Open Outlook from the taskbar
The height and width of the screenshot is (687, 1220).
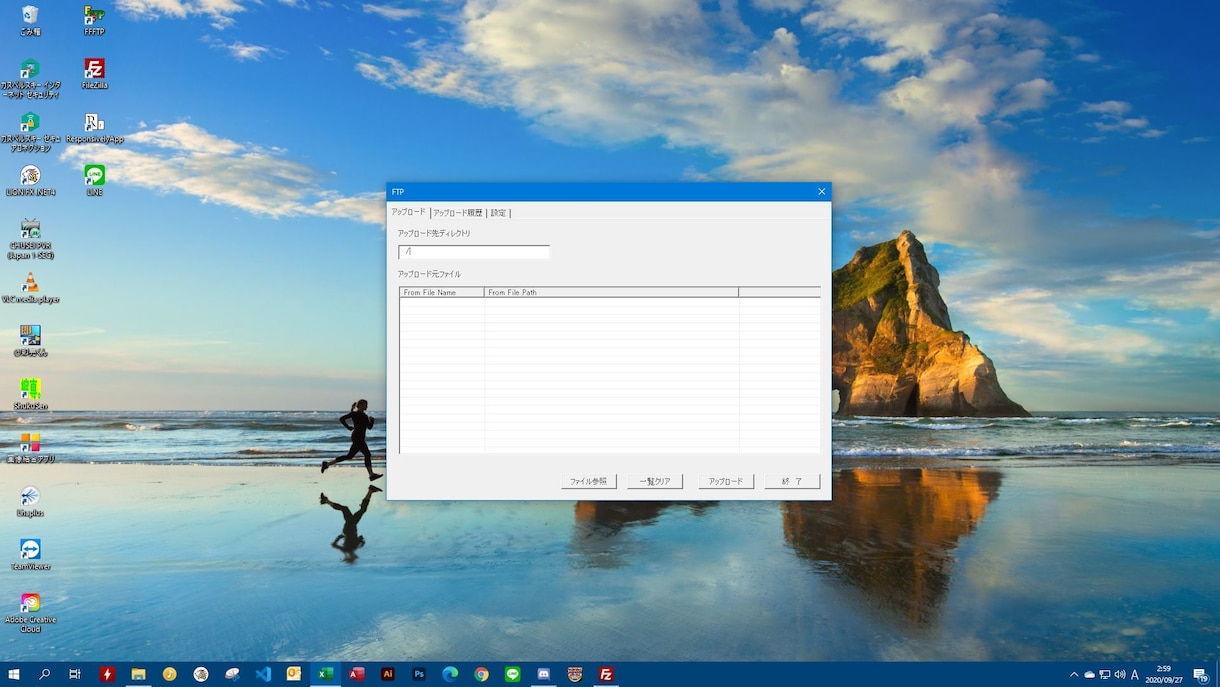tap(294, 674)
